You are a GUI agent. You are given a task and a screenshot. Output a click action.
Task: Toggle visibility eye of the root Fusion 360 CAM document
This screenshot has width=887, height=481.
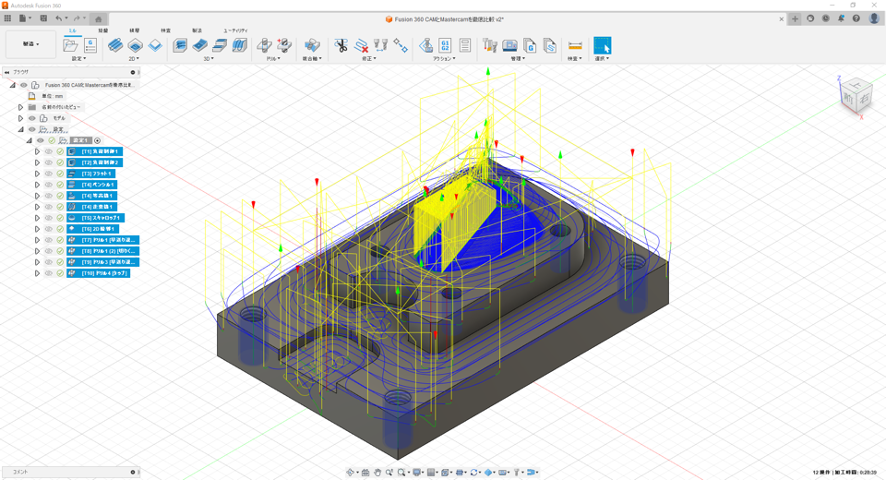[24, 85]
